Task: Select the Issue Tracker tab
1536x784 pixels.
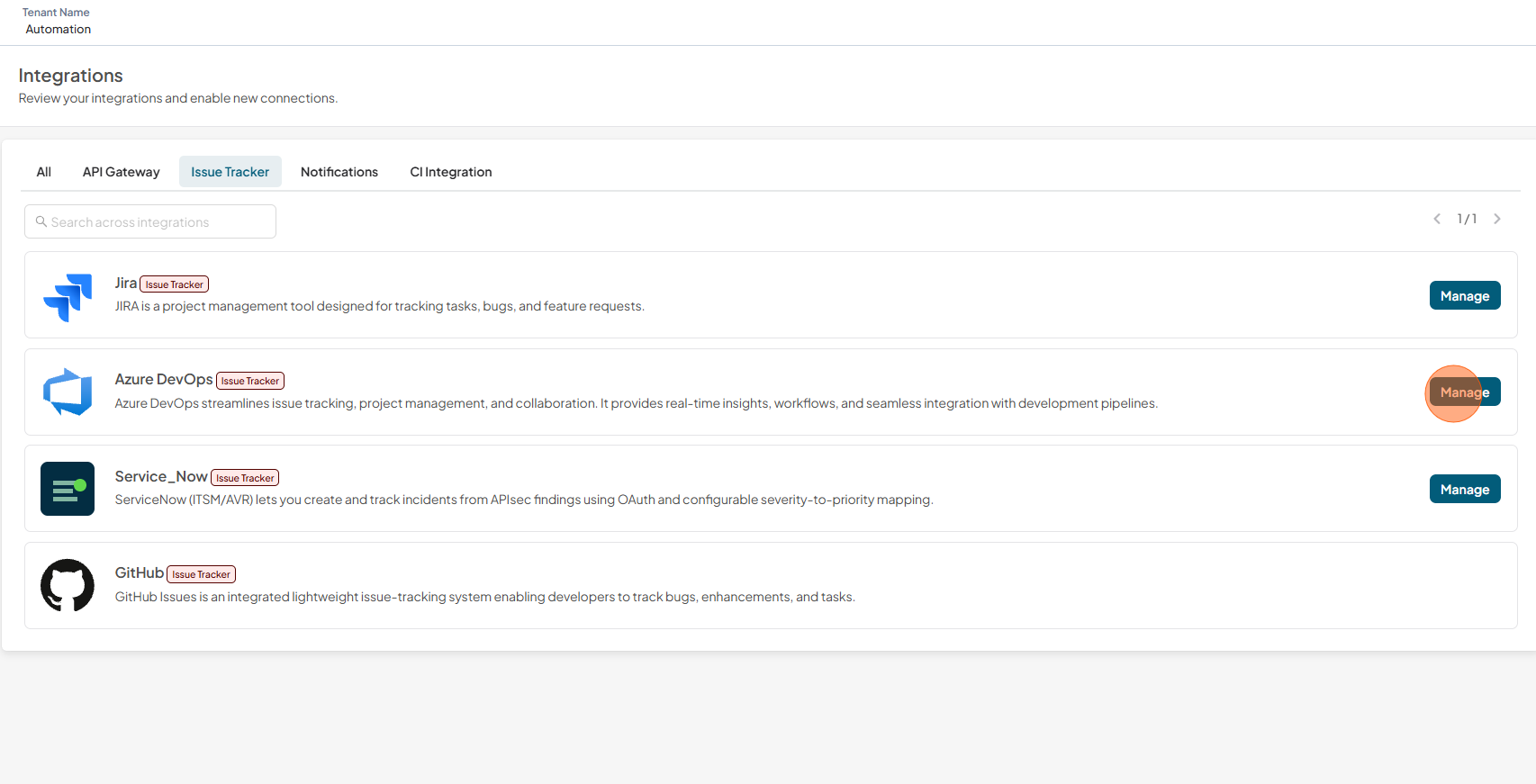Action: 230,172
